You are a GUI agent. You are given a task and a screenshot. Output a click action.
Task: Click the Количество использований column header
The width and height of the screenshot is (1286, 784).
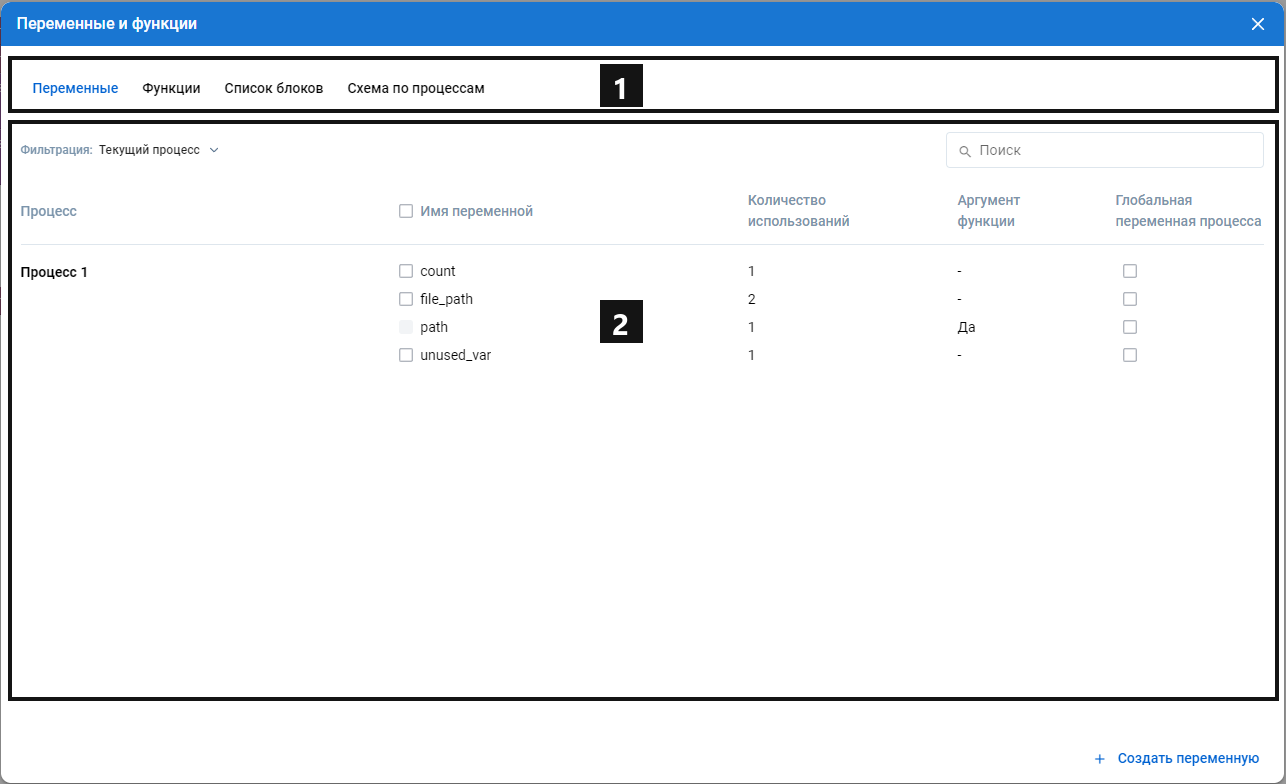pos(799,211)
